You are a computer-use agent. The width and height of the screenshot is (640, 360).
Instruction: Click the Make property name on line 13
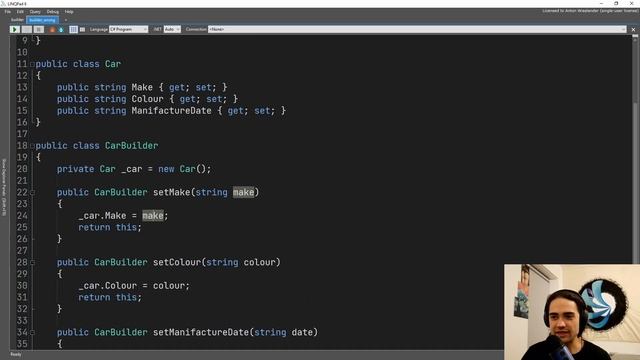click(142, 87)
